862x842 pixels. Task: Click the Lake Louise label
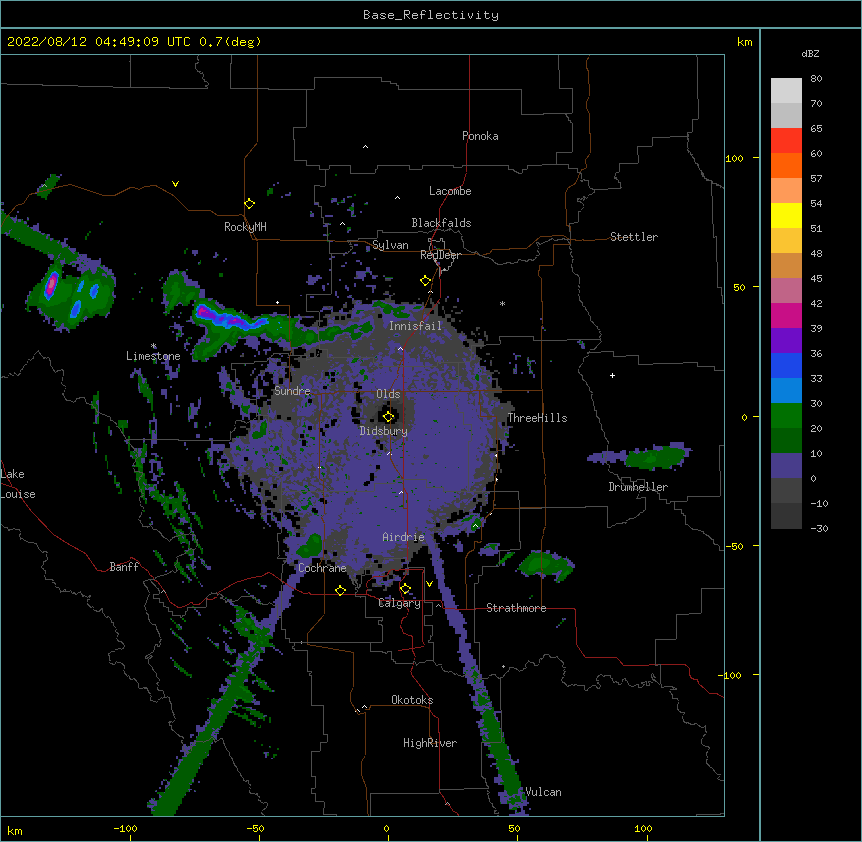click(18, 484)
